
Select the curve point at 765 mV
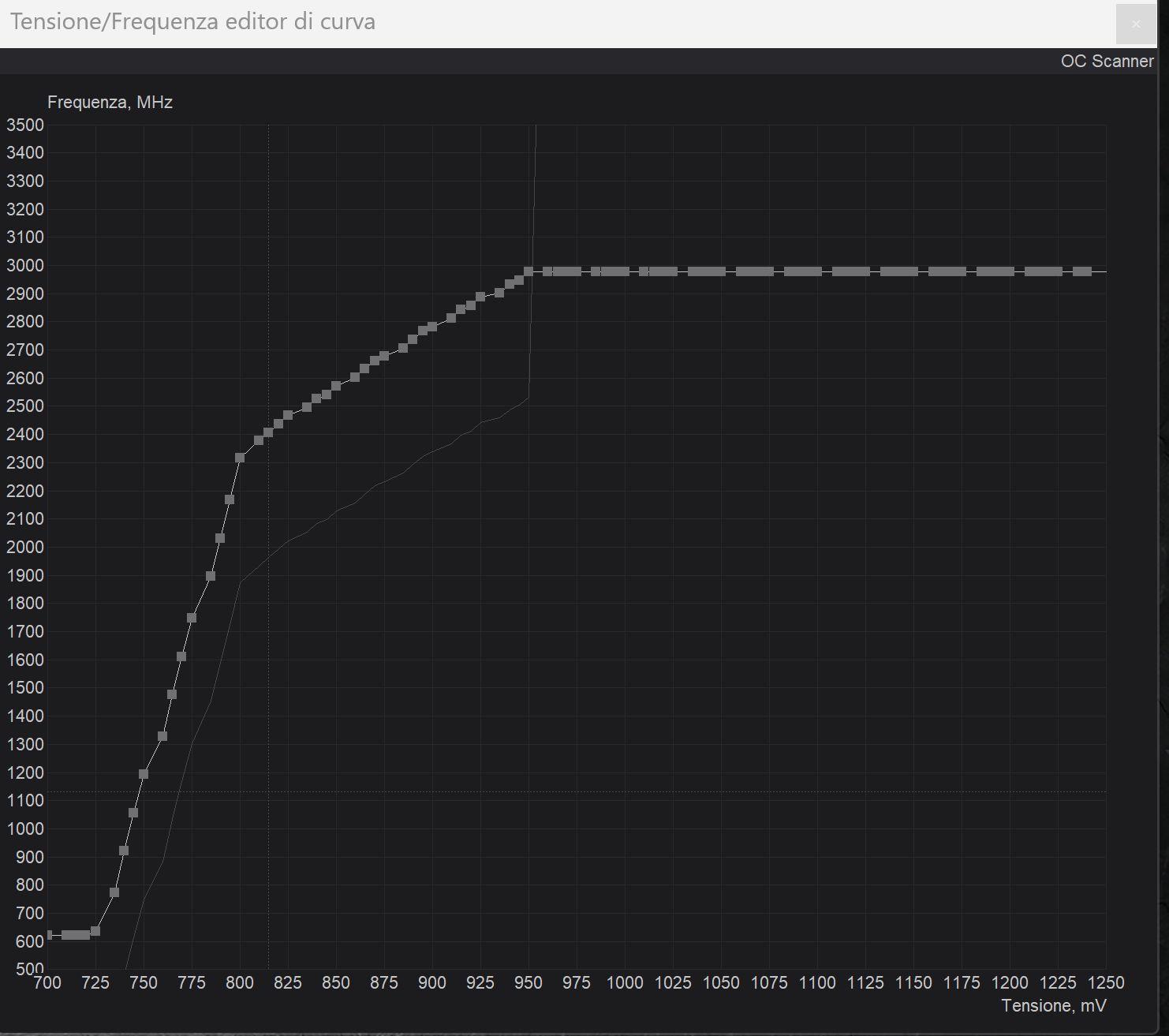[172, 694]
